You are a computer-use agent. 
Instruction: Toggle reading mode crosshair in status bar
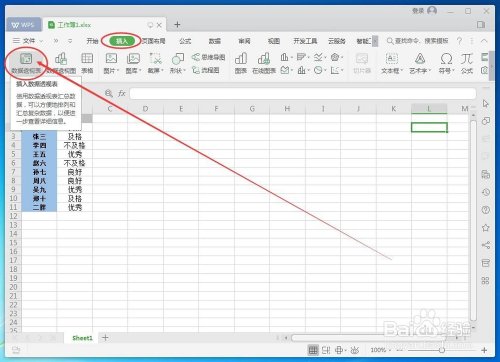[x=339, y=350]
